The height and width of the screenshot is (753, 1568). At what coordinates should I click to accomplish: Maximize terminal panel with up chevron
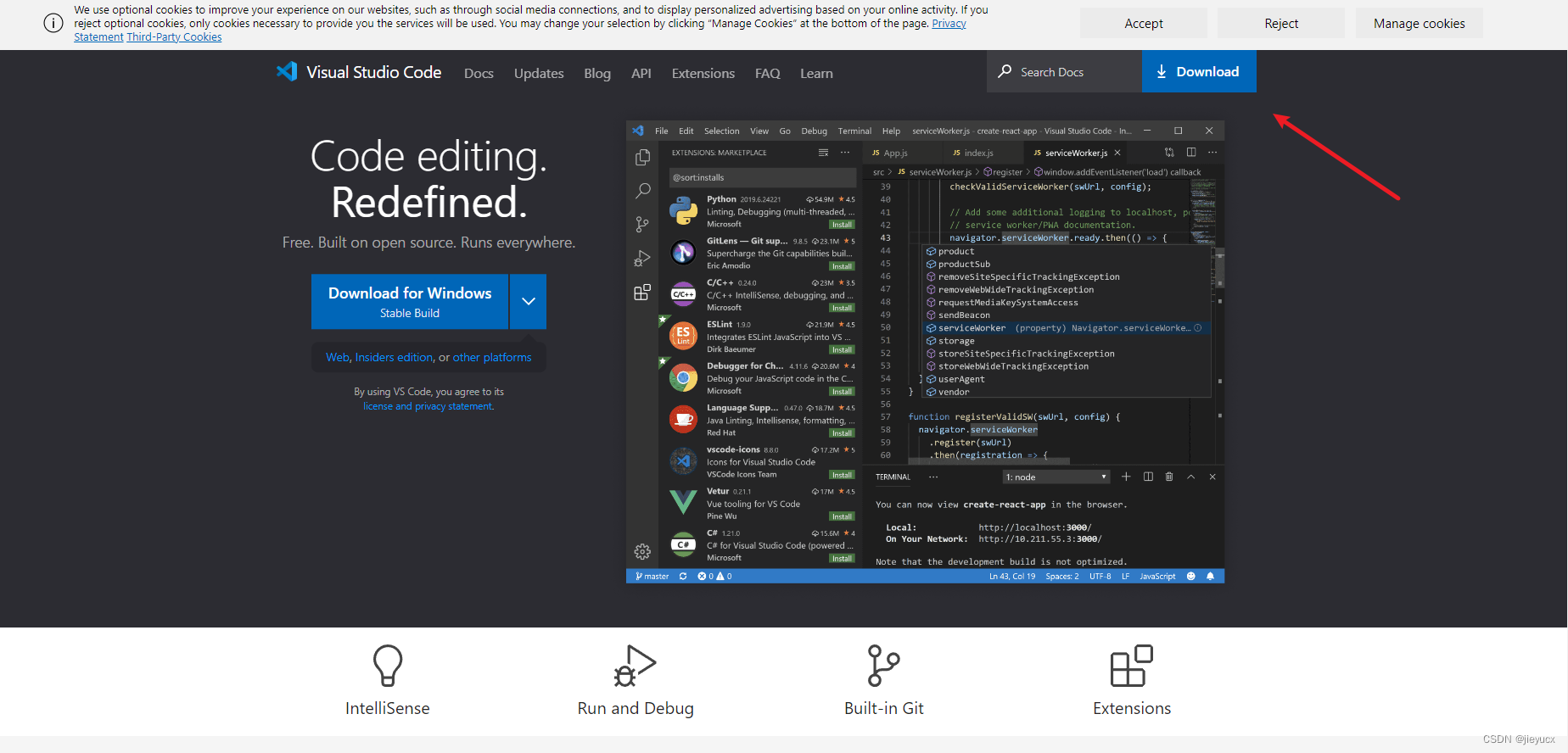[1191, 477]
